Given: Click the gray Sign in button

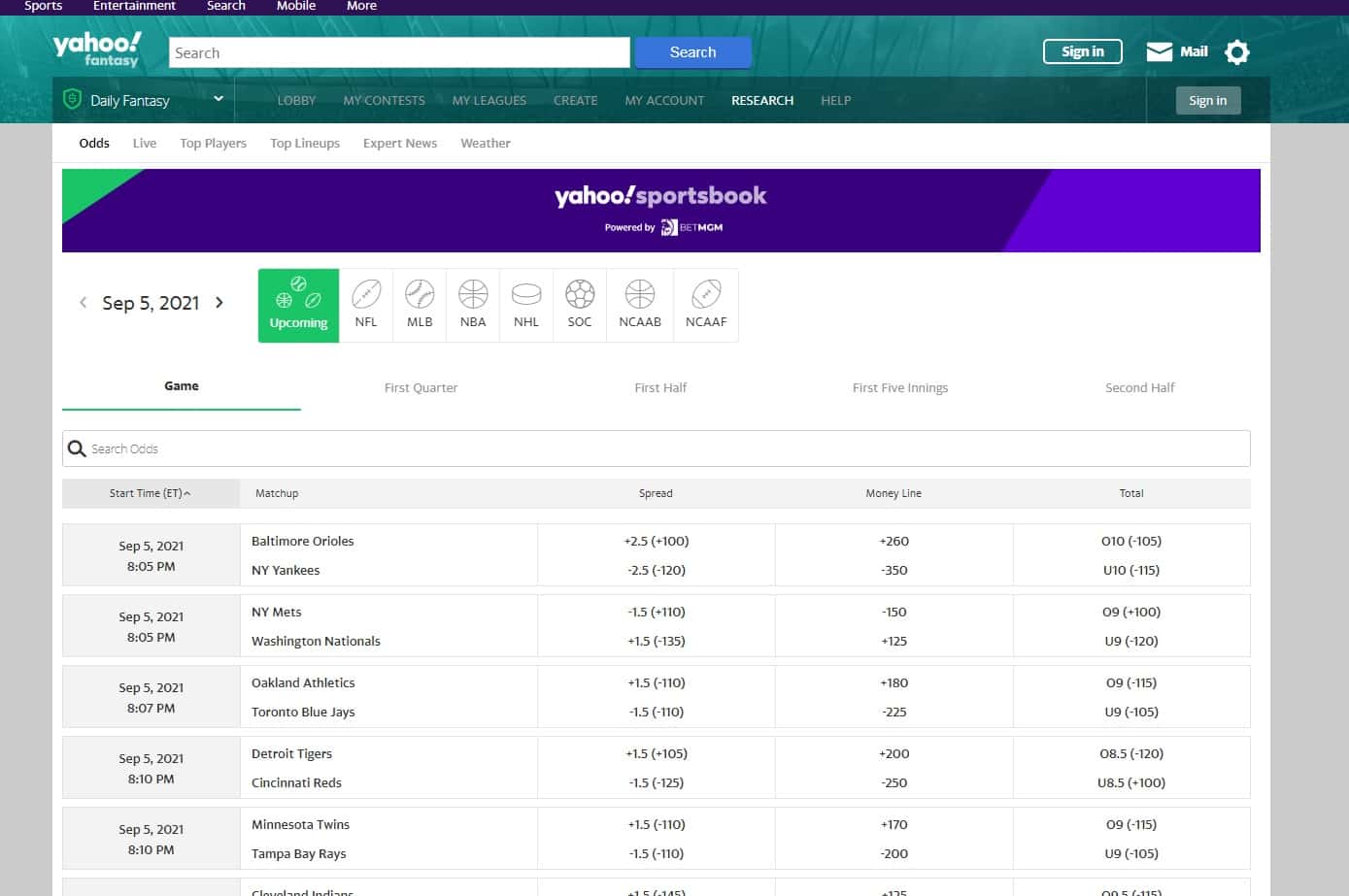Looking at the screenshot, I should (x=1208, y=100).
